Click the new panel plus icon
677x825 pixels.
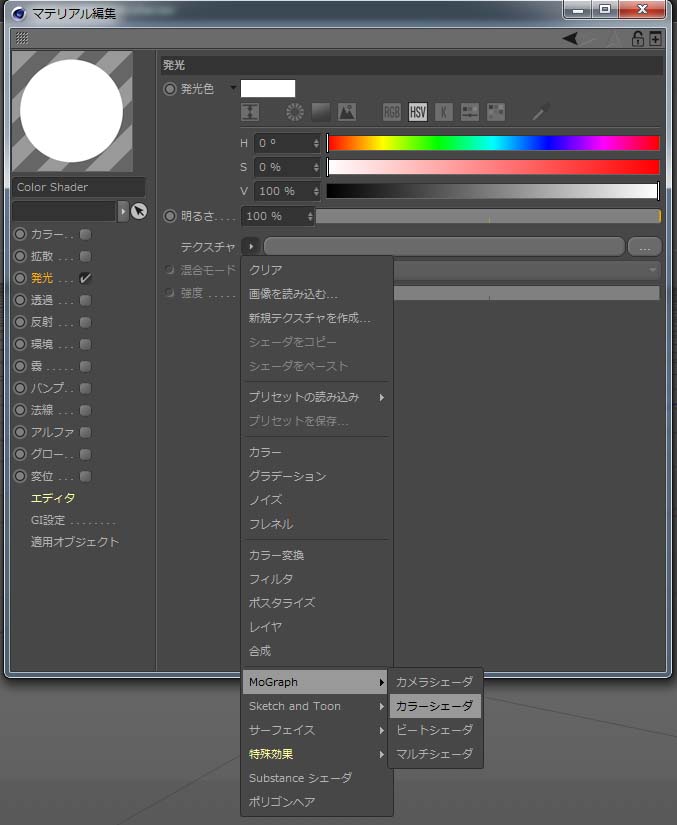(x=655, y=39)
